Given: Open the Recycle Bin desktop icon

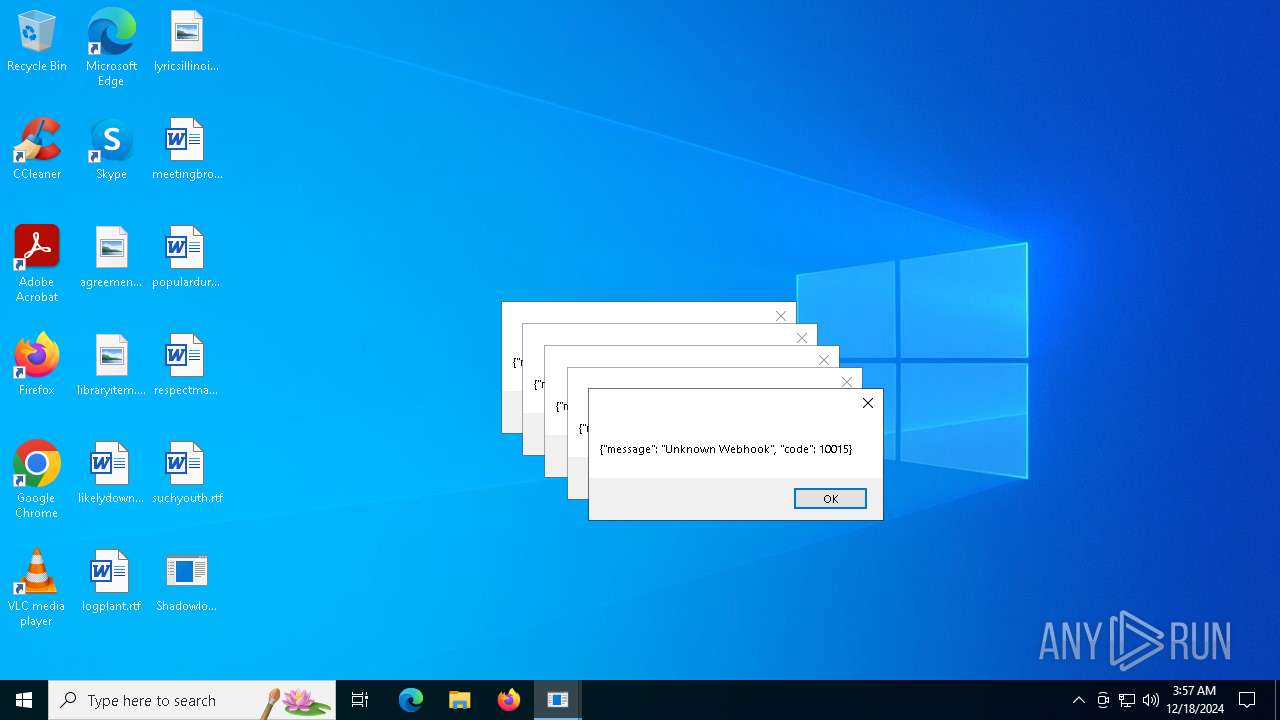Looking at the screenshot, I should coord(37,41).
